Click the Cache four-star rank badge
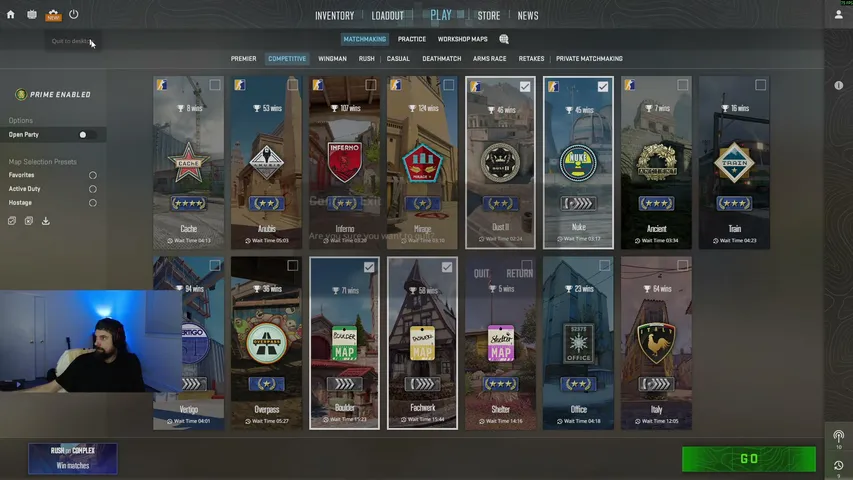853x480 pixels. [188, 204]
